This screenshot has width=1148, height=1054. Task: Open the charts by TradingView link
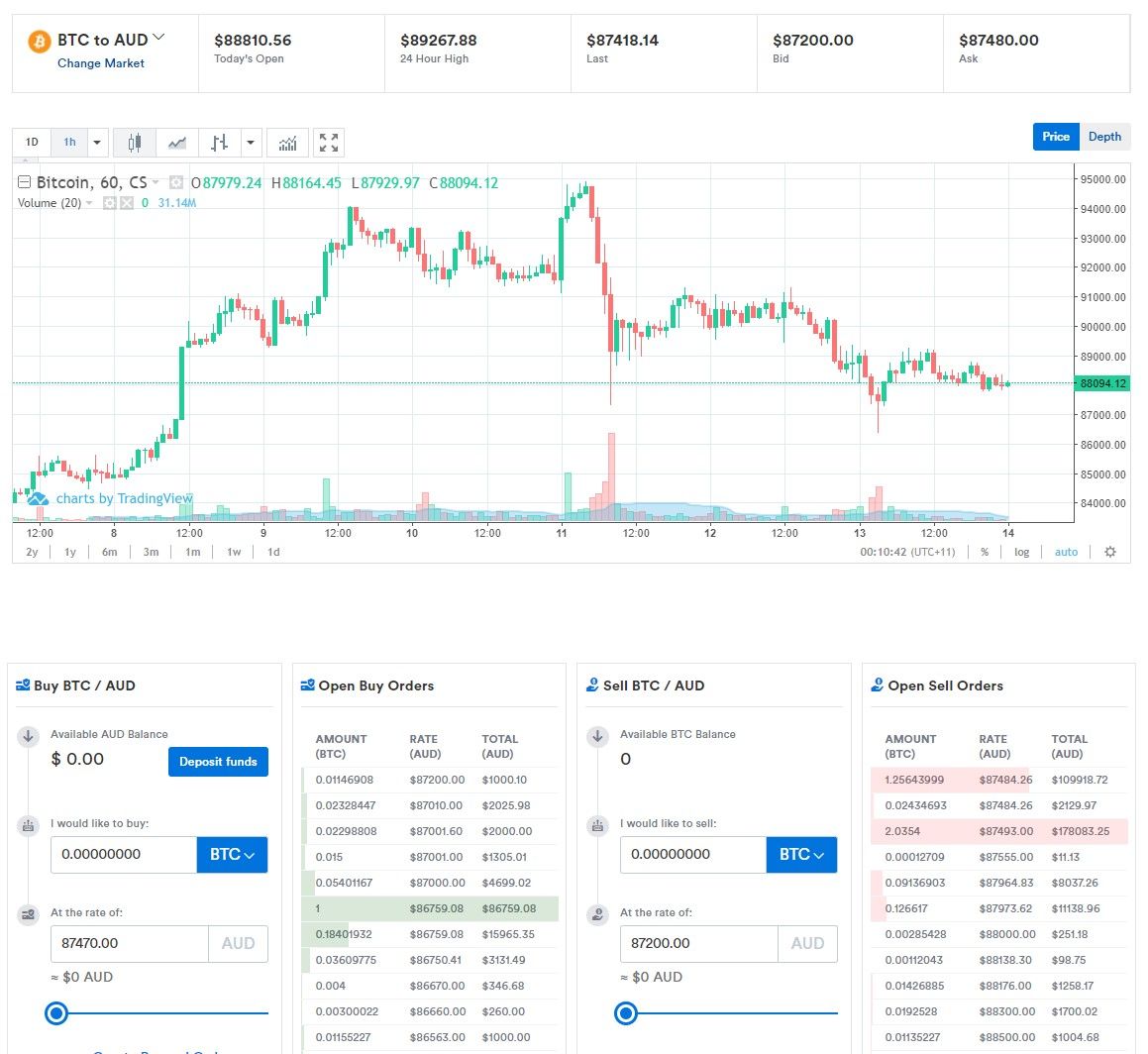[125, 499]
